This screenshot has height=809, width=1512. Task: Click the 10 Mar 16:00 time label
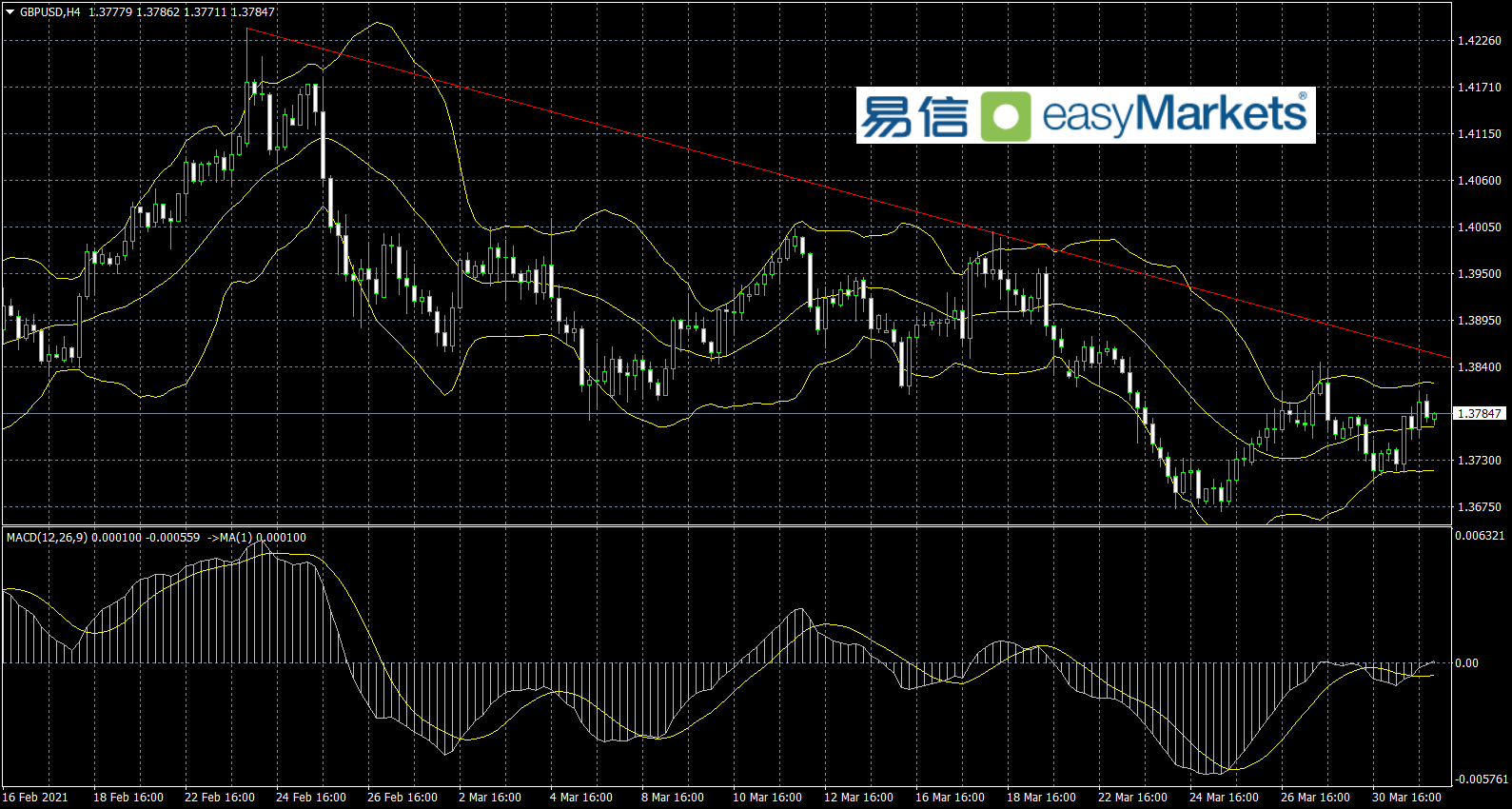click(767, 798)
